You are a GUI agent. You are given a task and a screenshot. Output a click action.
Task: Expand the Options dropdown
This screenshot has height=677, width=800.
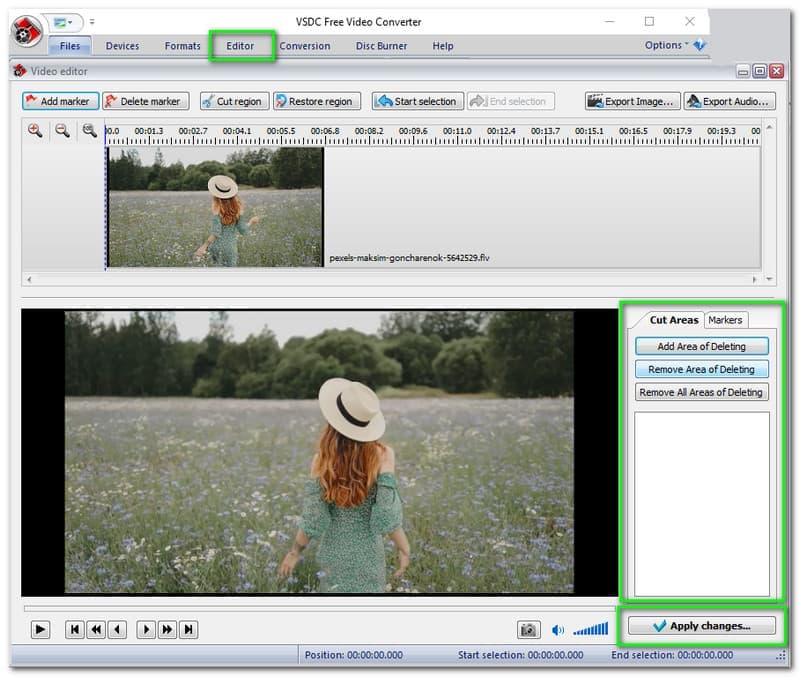coord(666,45)
